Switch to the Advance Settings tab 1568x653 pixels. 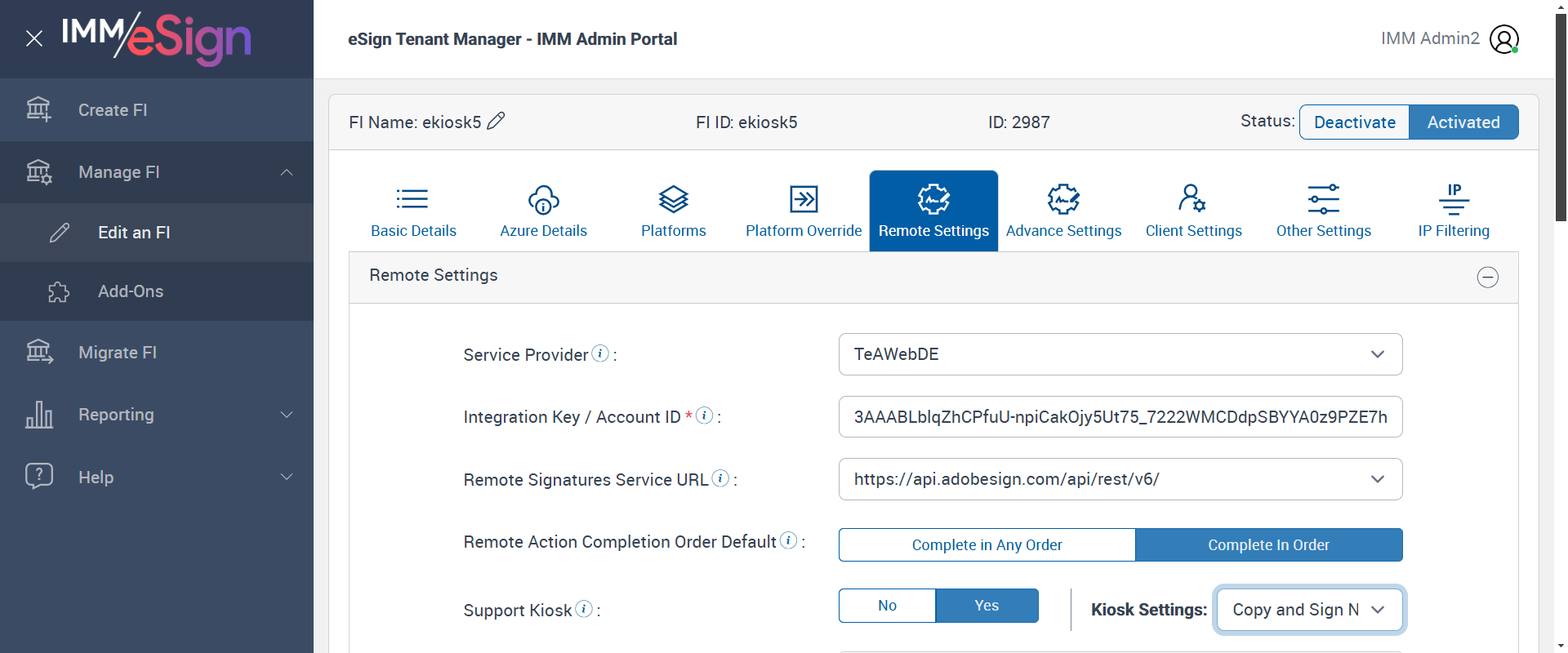click(1063, 211)
